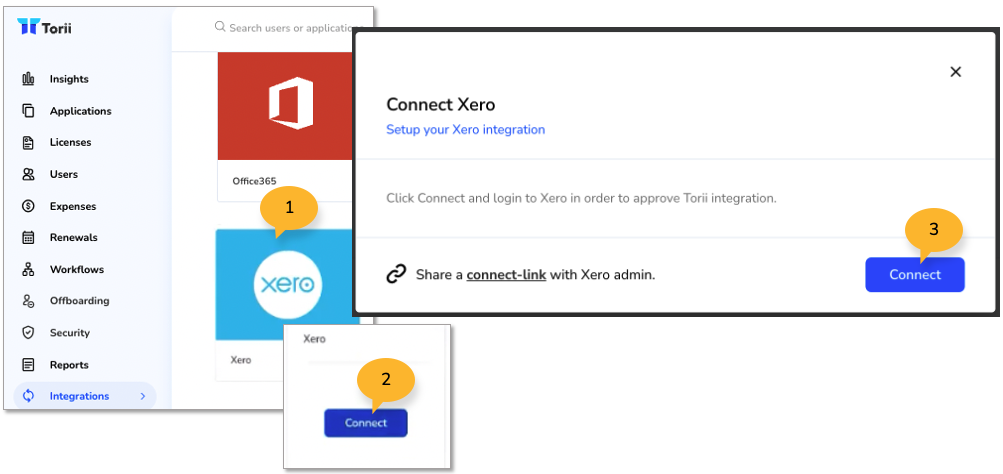Screen dimensions: 1003x474
Task: Select the Xero logo tile
Action: click(x=287, y=285)
